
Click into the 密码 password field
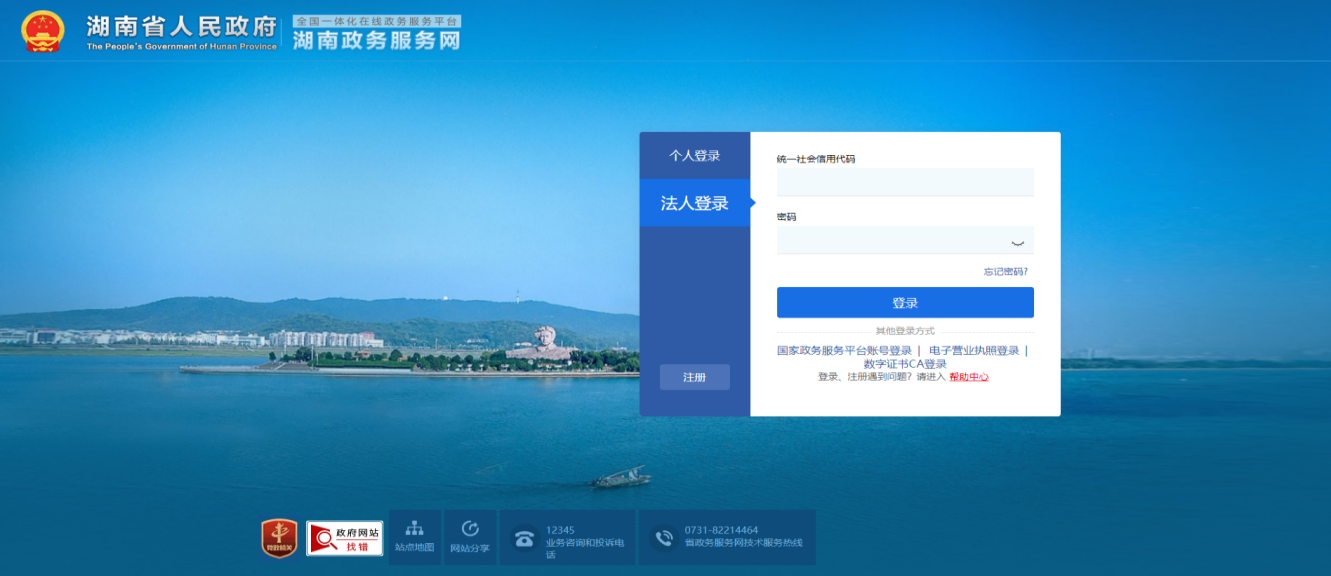click(890, 241)
